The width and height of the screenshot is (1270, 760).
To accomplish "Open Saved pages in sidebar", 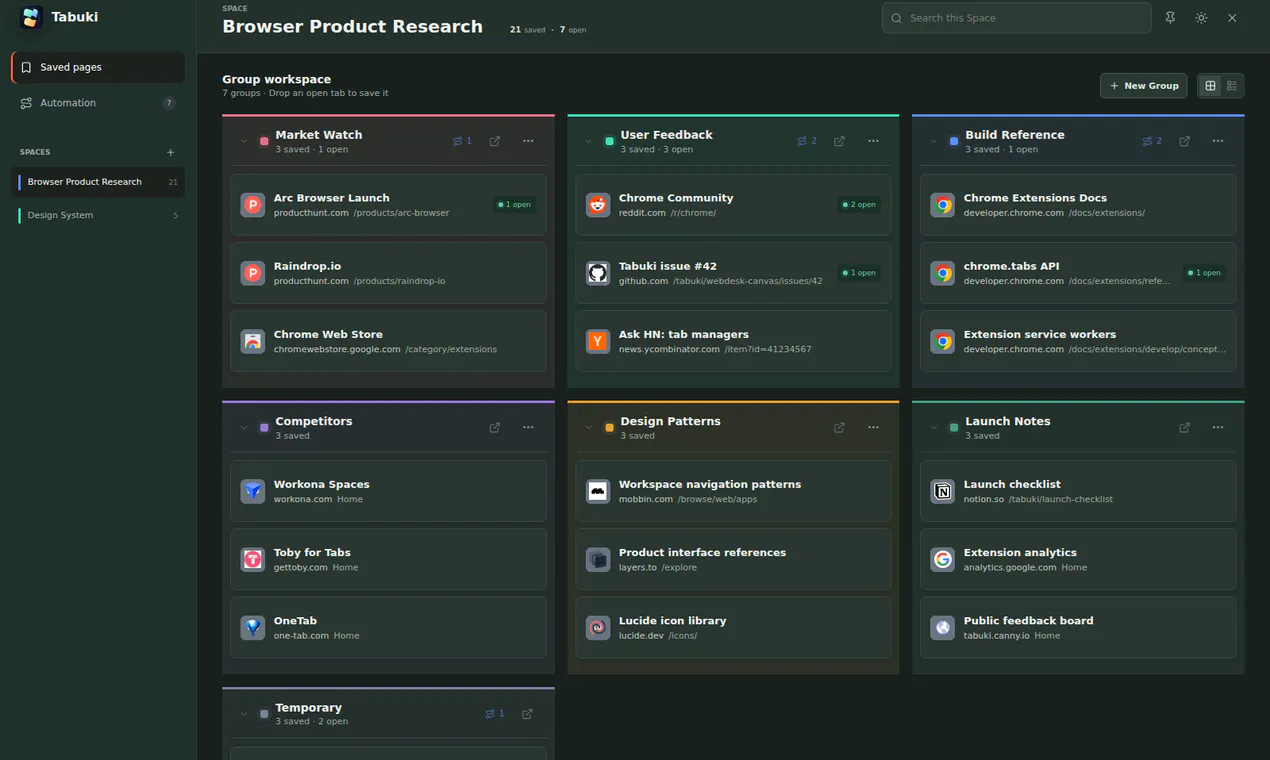I will [x=98, y=67].
